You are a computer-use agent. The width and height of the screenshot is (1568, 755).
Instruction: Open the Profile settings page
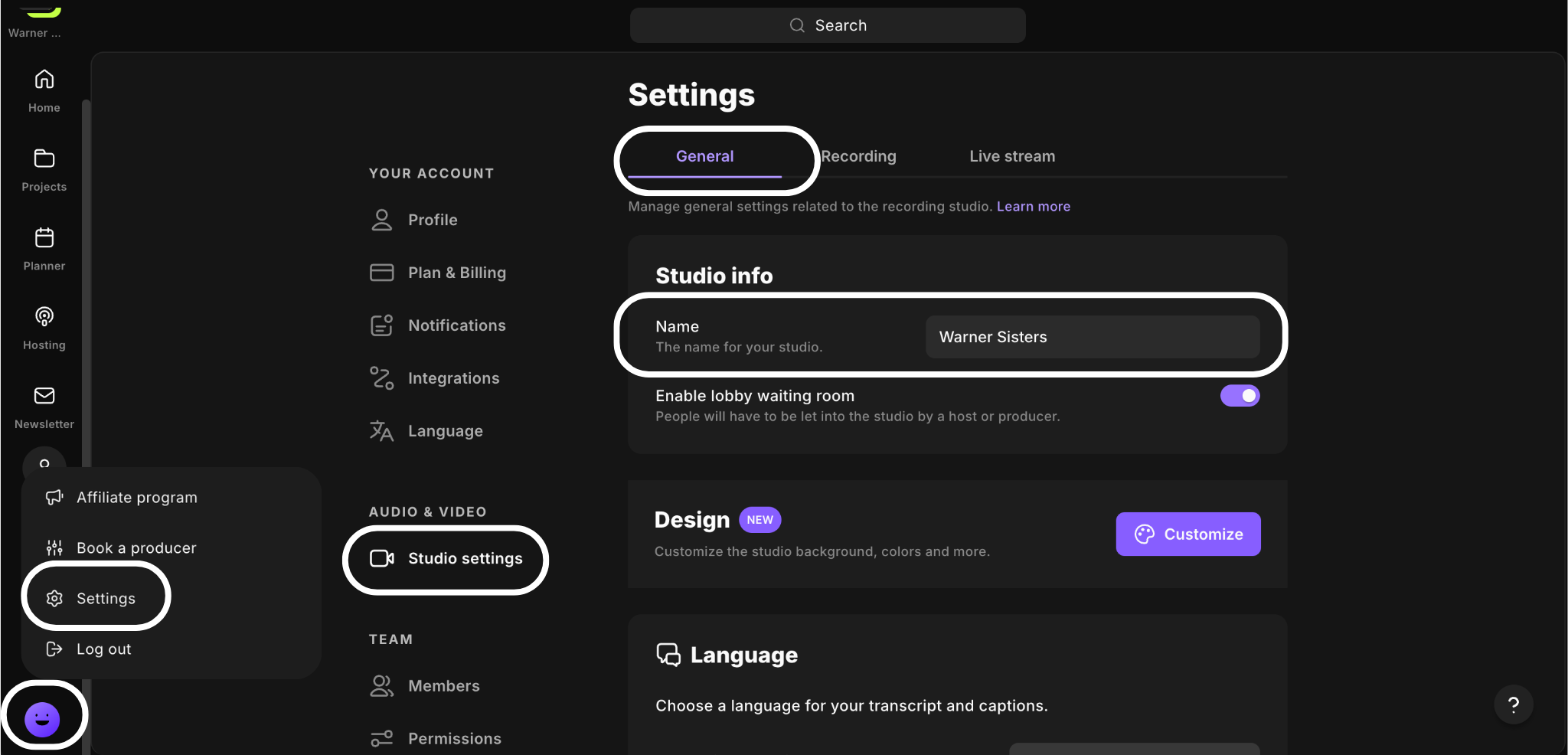point(433,220)
